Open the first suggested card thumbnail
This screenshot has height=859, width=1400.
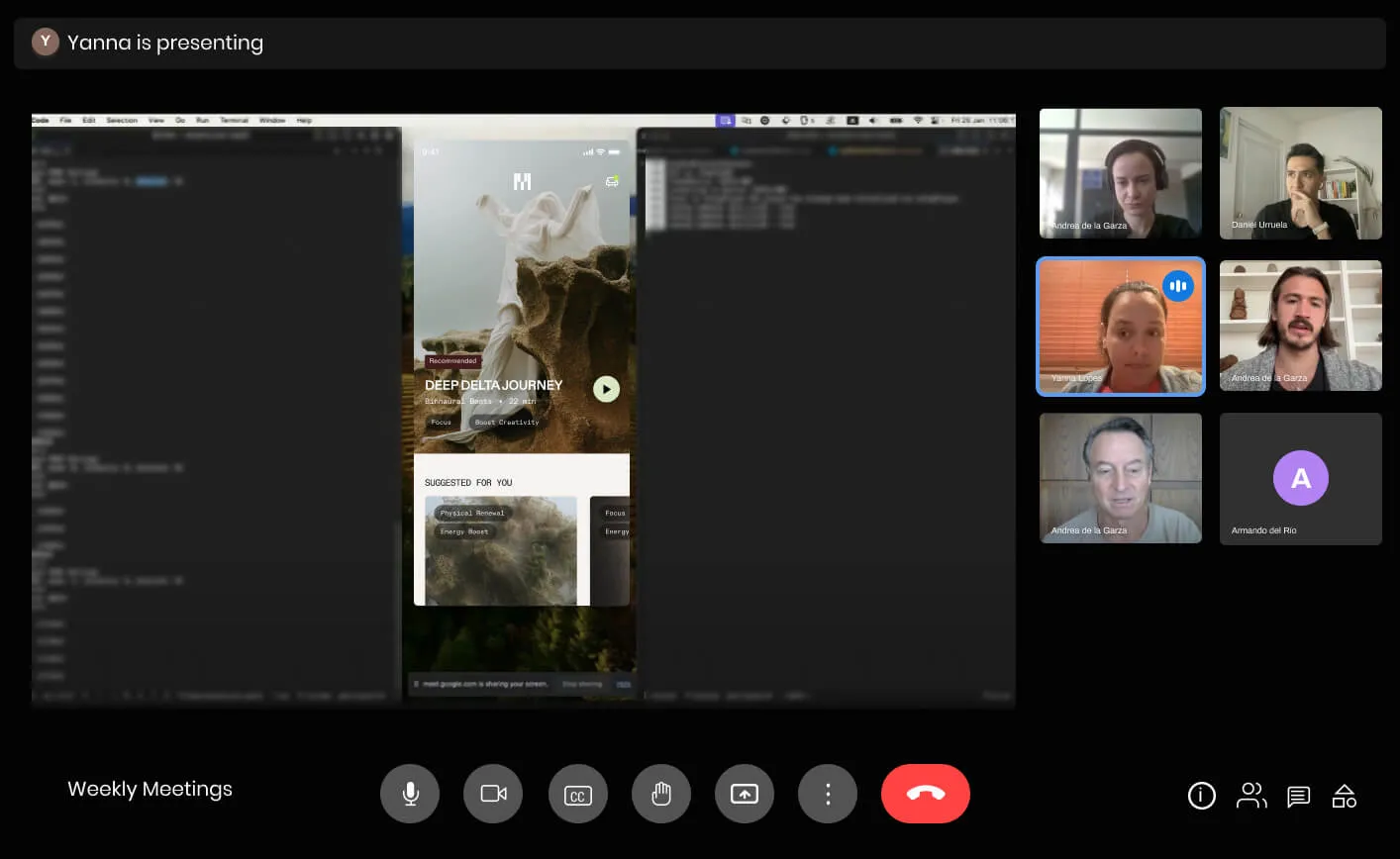(x=501, y=550)
